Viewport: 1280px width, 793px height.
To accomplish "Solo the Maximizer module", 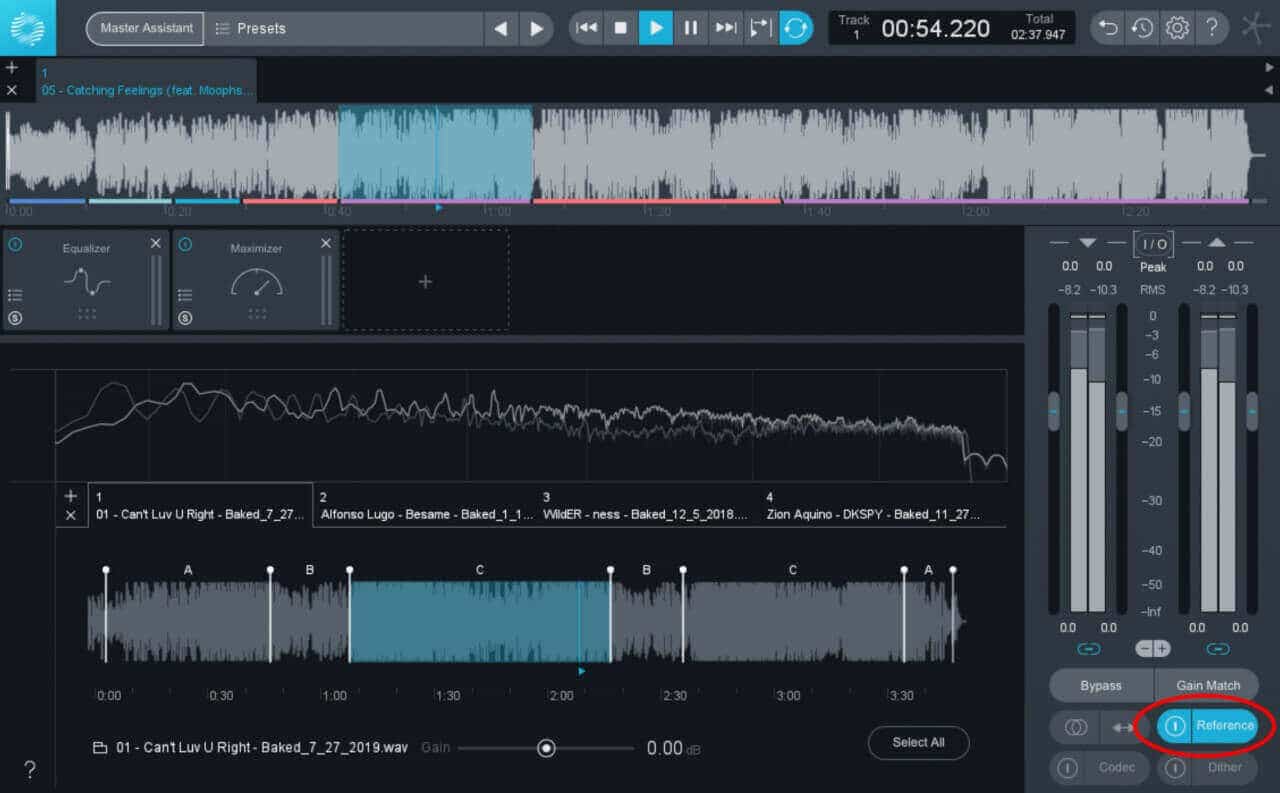I will coord(185,318).
